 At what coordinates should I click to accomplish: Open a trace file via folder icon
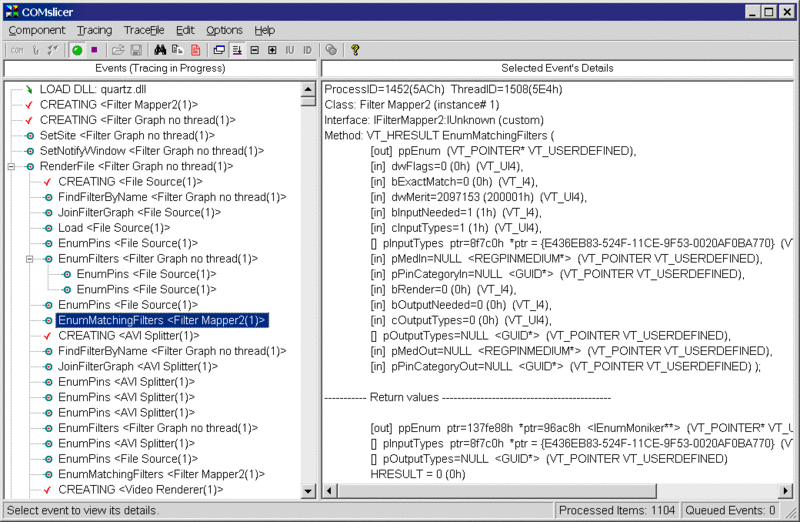coord(118,50)
